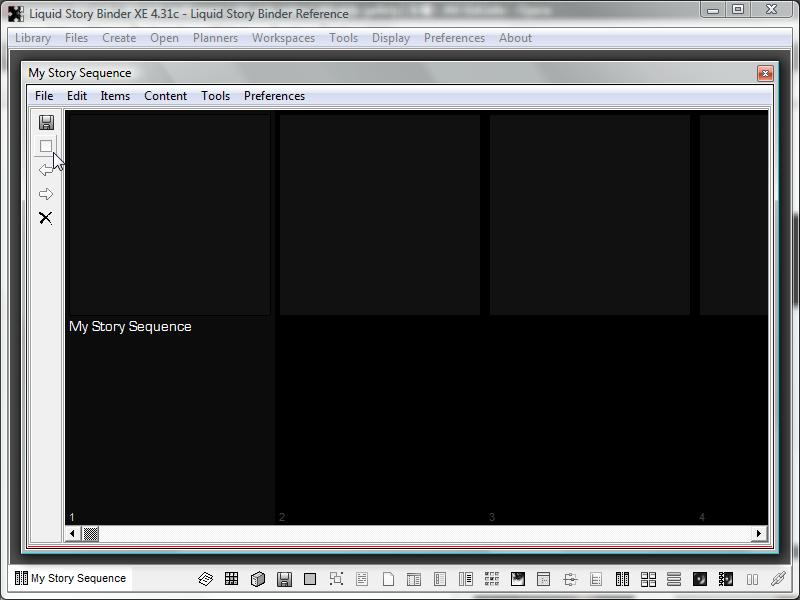Click the left arrow icon in sidebar
The height and width of the screenshot is (600, 800).
(46, 170)
